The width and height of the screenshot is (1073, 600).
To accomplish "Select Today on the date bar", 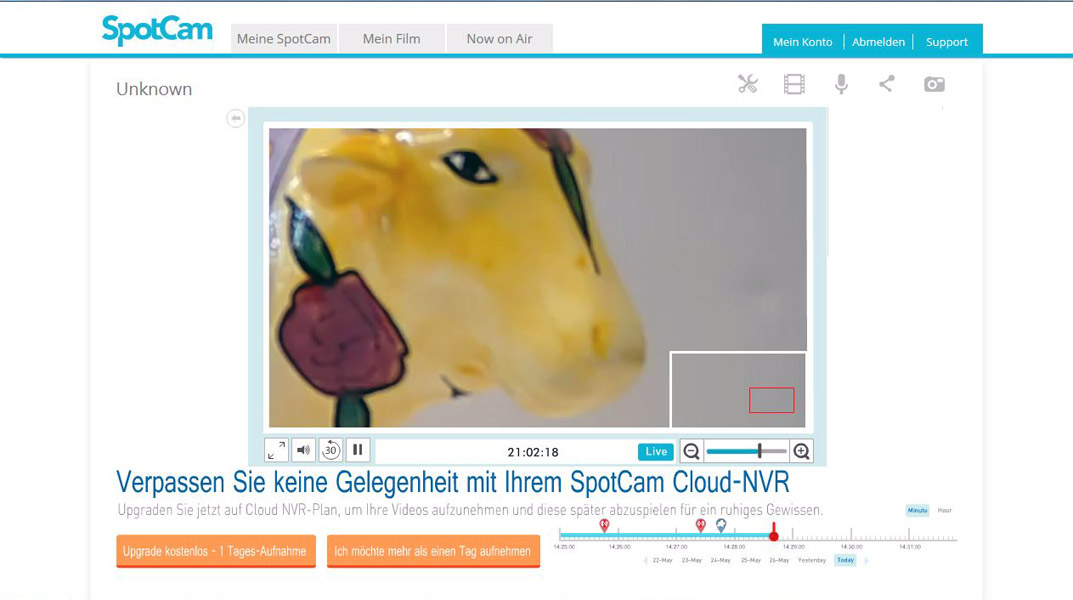I will [x=846, y=560].
